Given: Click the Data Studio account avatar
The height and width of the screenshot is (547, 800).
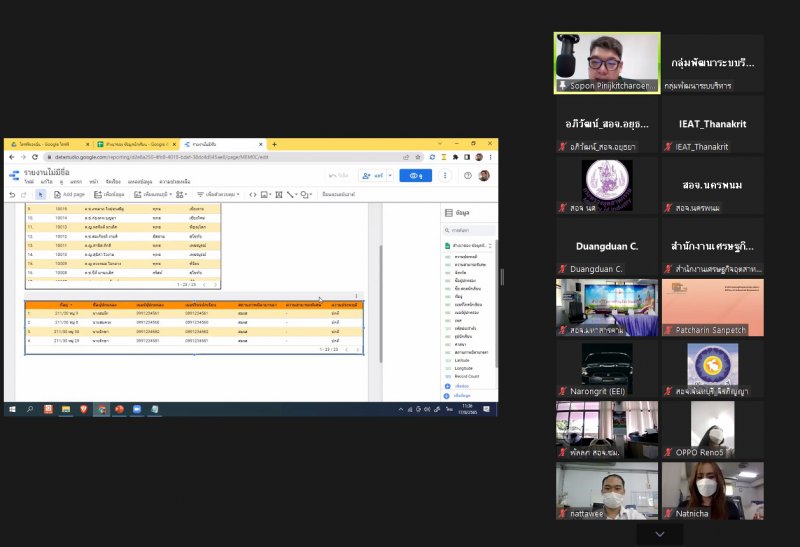Looking at the screenshot, I should pos(484,176).
